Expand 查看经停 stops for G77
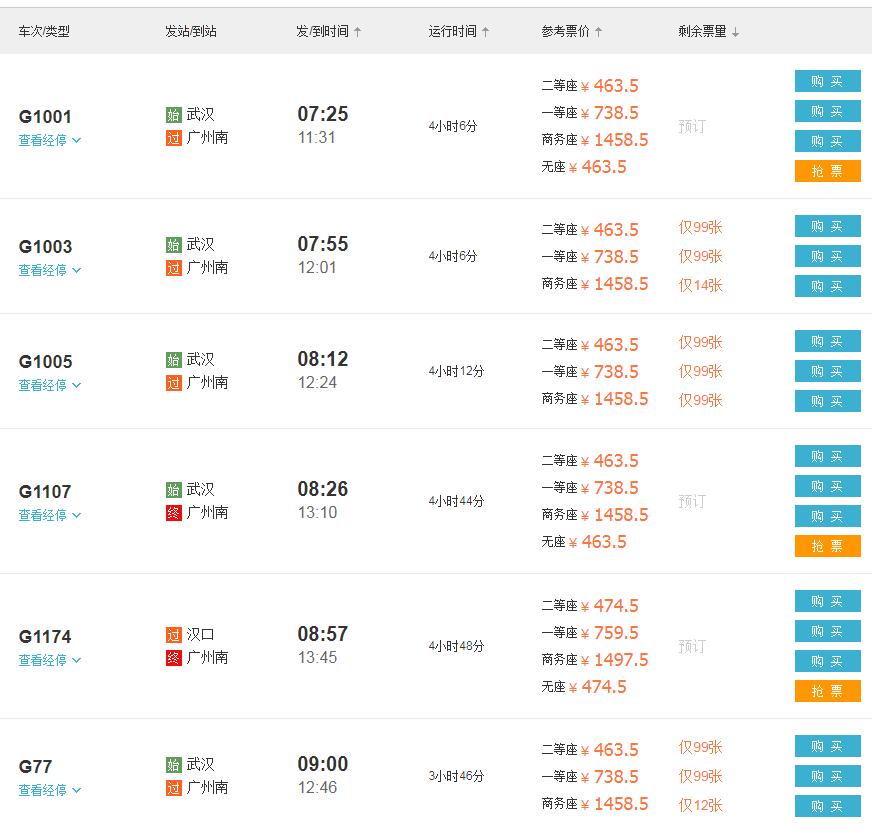This screenshot has width=872, height=833. pos(49,790)
